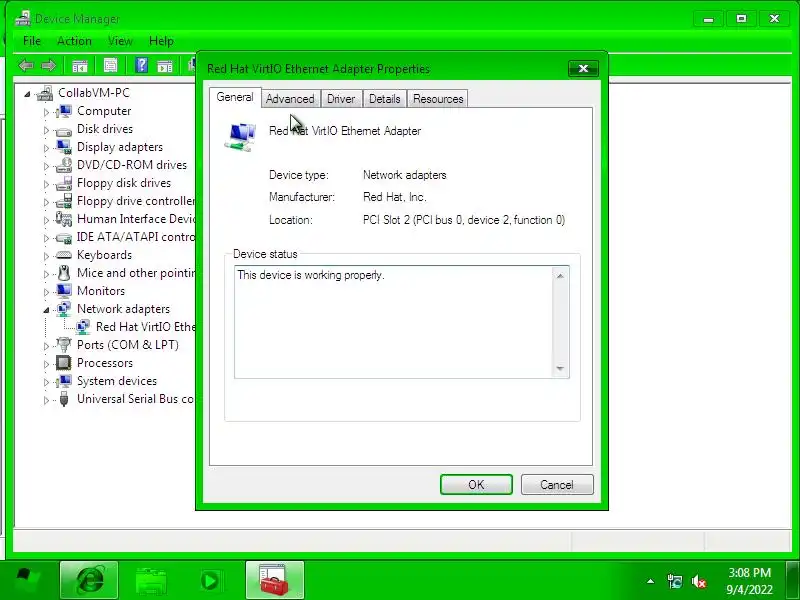Click the Forward arrow in Device Manager toolbar
Viewport: 800px width, 600px height.
[x=48, y=65]
